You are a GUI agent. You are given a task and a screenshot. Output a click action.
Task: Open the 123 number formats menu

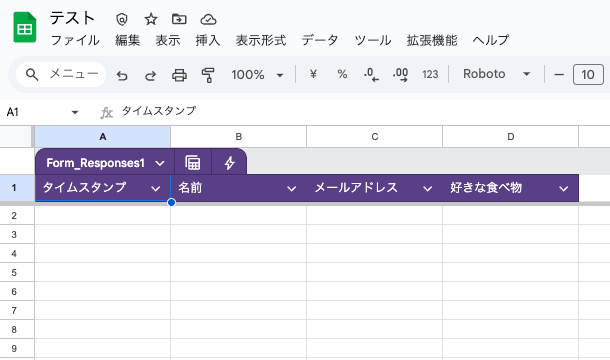point(430,74)
